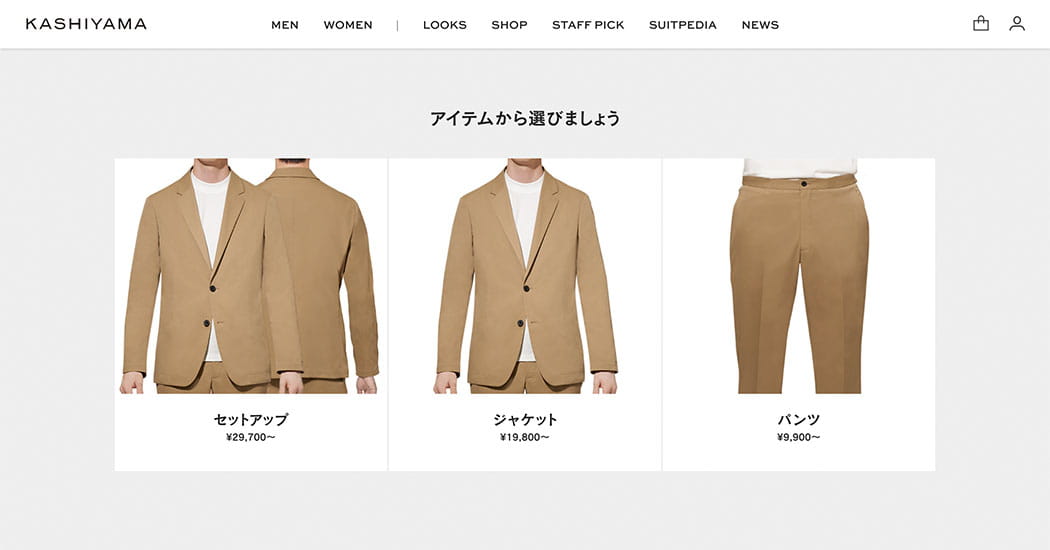Open the MEN menu item
Viewport: 1050px width, 550px height.
click(x=285, y=25)
